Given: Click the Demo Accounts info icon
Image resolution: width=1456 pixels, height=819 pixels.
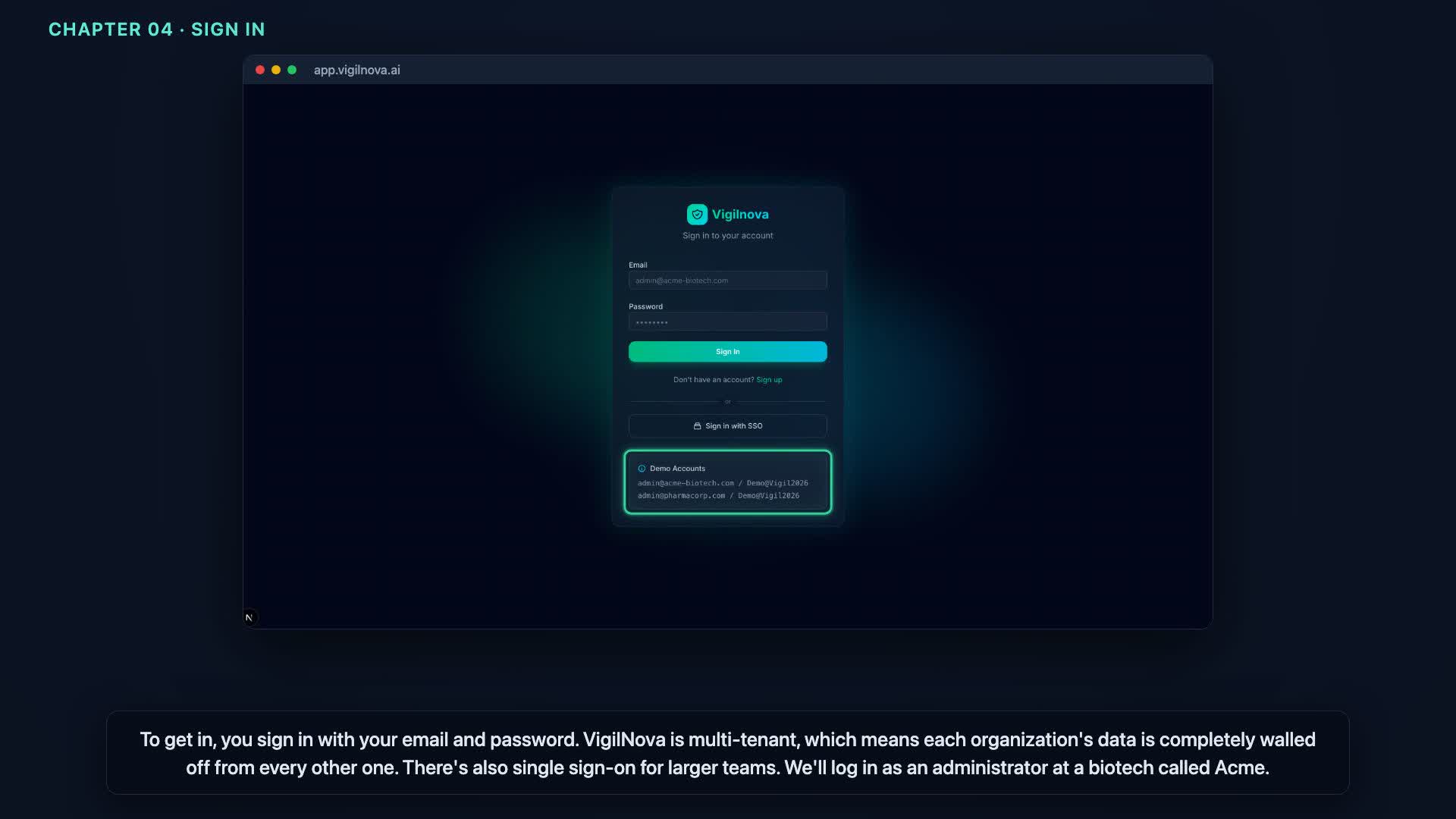Looking at the screenshot, I should coord(642,469).
